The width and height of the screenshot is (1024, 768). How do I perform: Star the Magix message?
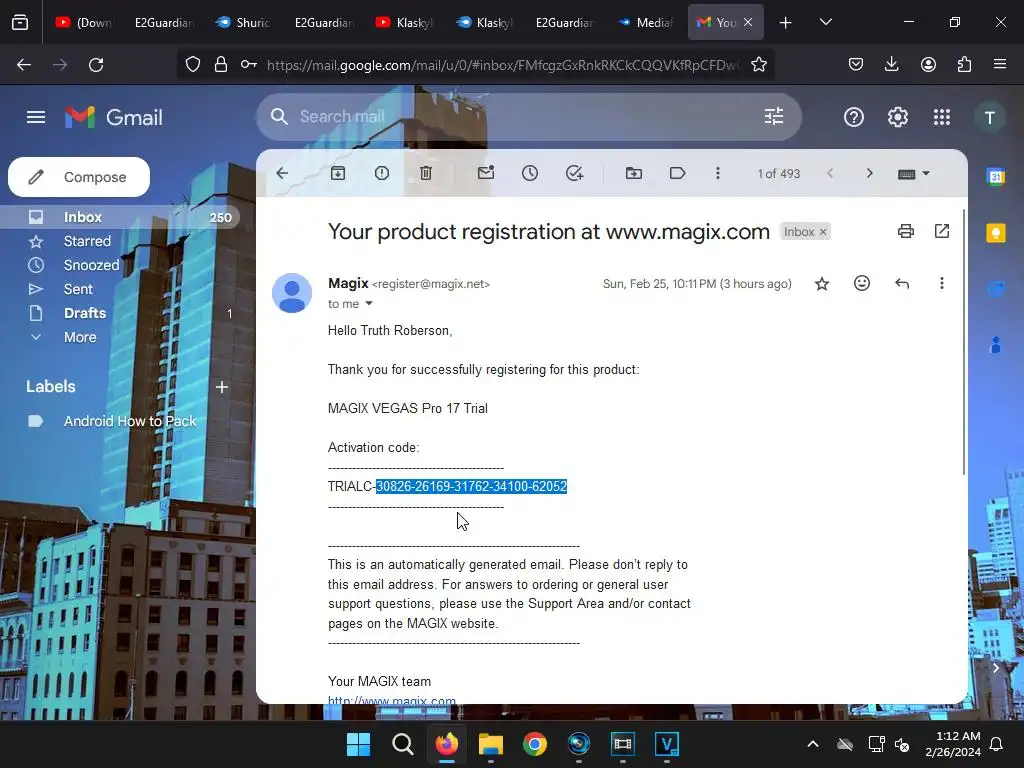pyautogui.click(x=822, y=283)
